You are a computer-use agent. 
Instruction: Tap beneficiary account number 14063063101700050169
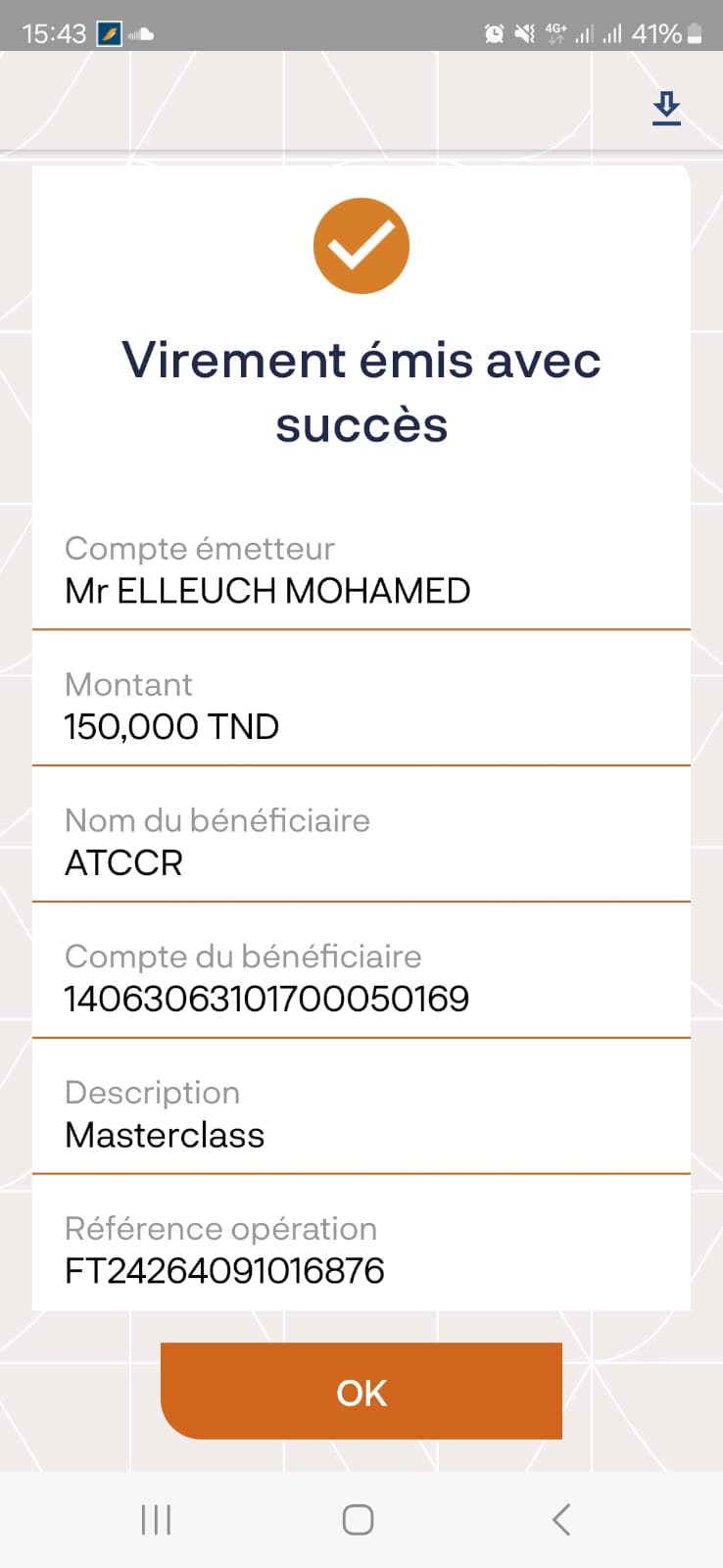pos(266,1000)
